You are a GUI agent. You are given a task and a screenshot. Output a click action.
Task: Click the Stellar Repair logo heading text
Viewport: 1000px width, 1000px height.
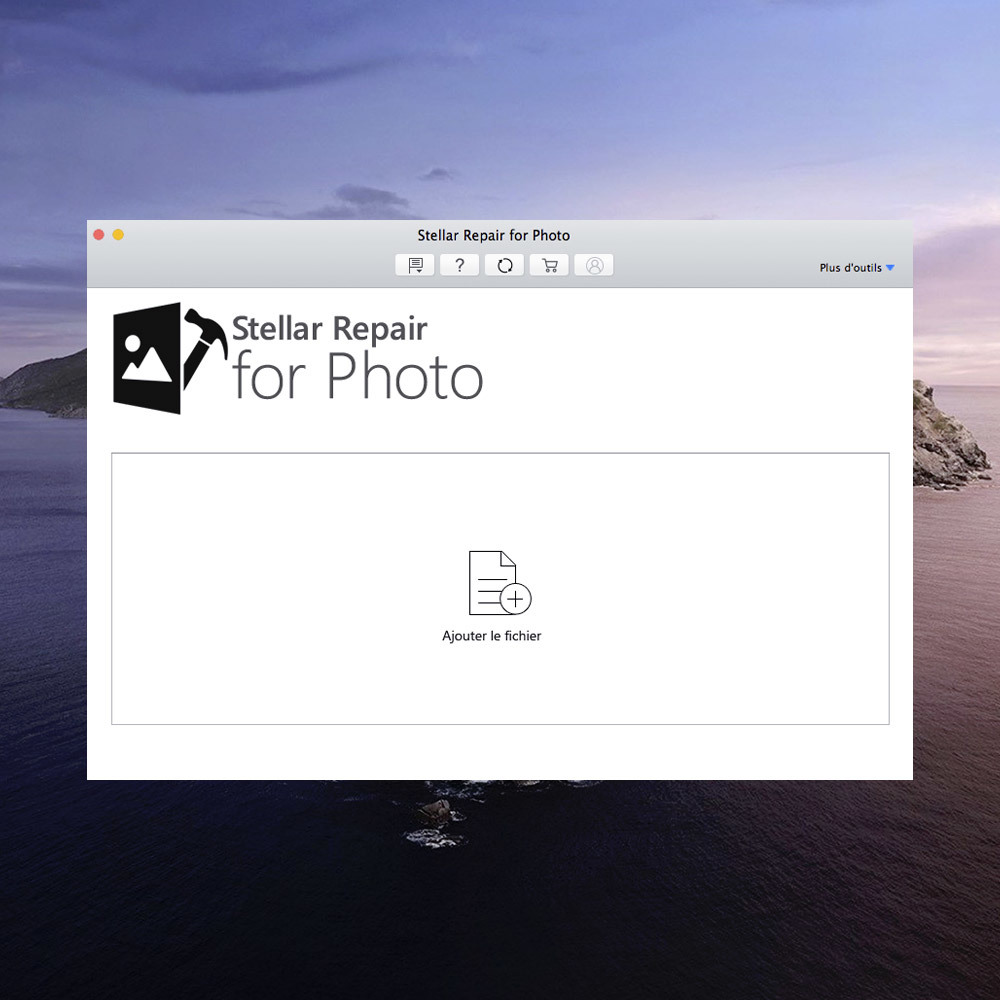[x=329, y=329]
